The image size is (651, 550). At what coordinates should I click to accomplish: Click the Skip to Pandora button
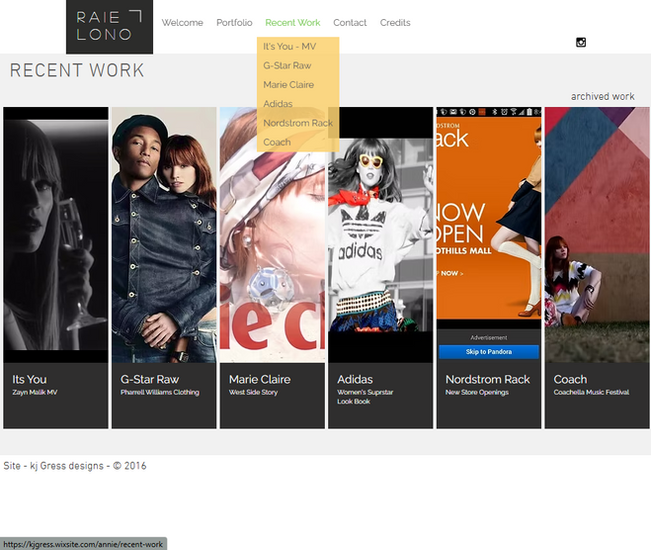489,352
